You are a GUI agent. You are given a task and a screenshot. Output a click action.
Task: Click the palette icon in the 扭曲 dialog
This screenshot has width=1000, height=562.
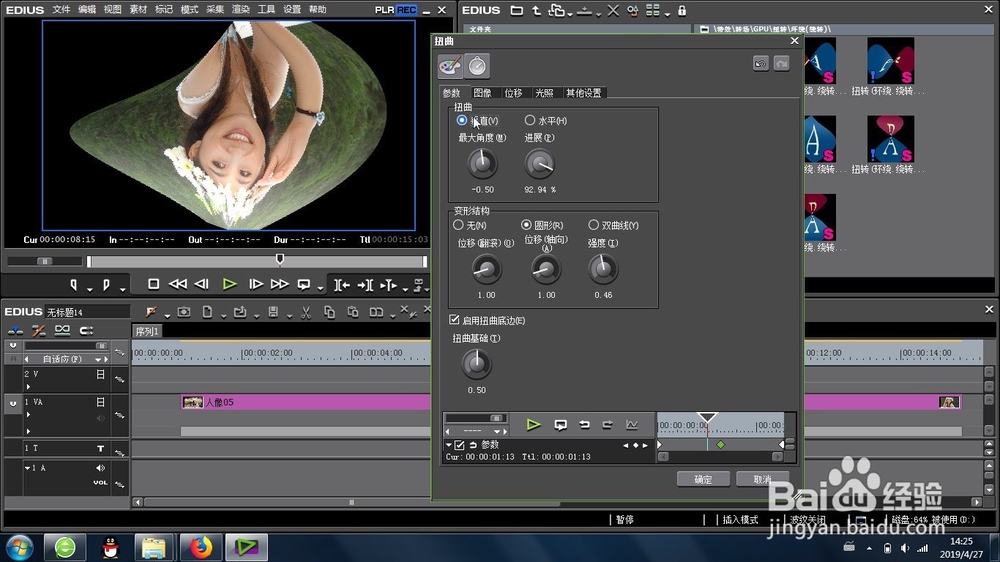(450, 66)
